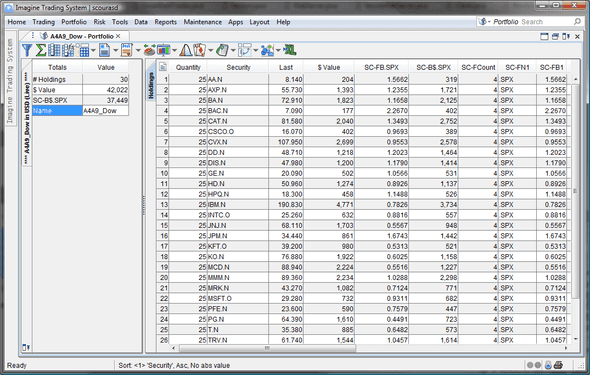Click the certificate report icon
Viewport: 590px width, 375px height.
pyautogui.click(x=127, y=50)
